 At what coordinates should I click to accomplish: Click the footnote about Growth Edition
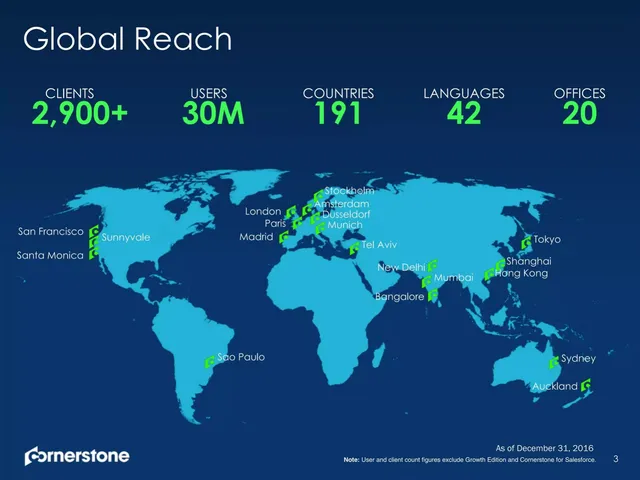[470, 460]
